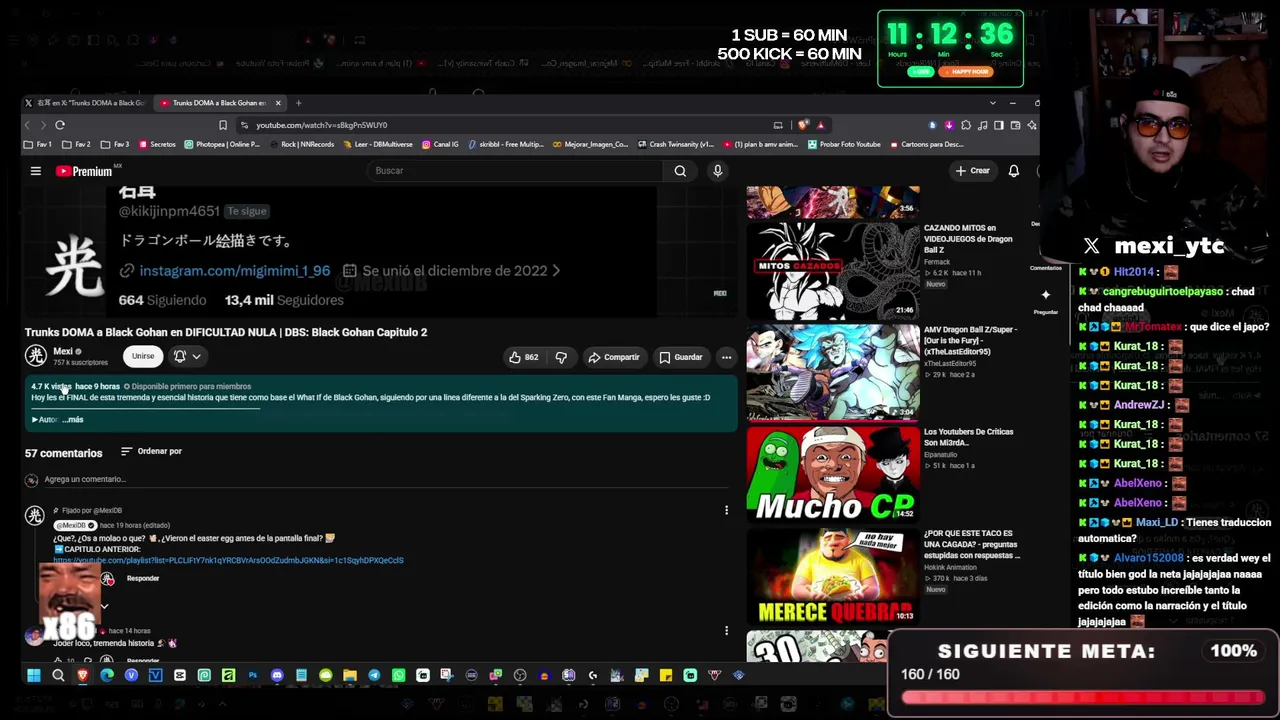This screenshot has height=720, width=1280.
Task: Open 'Probar Foto Youtube' bookmark
Action: pyautogui.click(x=845, y=144)
